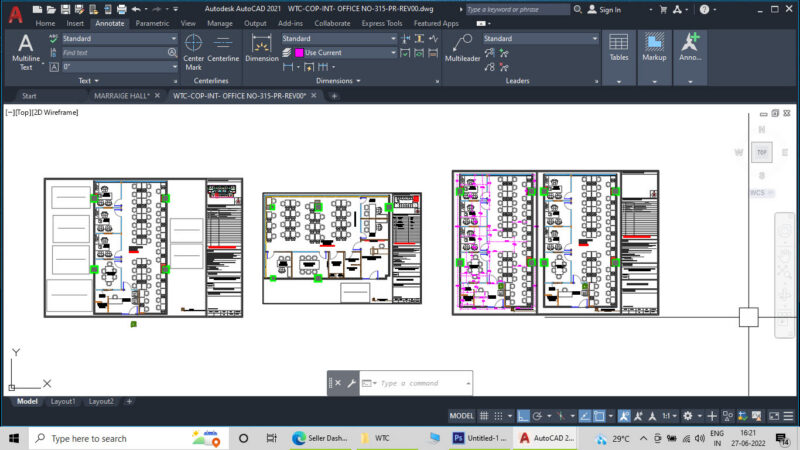Image resolution: width=800 pixels, height=450 pixels.
Task: Click the Check Spelling icon in Text panel
Action: pyautogui.click(x=53, y=39)
